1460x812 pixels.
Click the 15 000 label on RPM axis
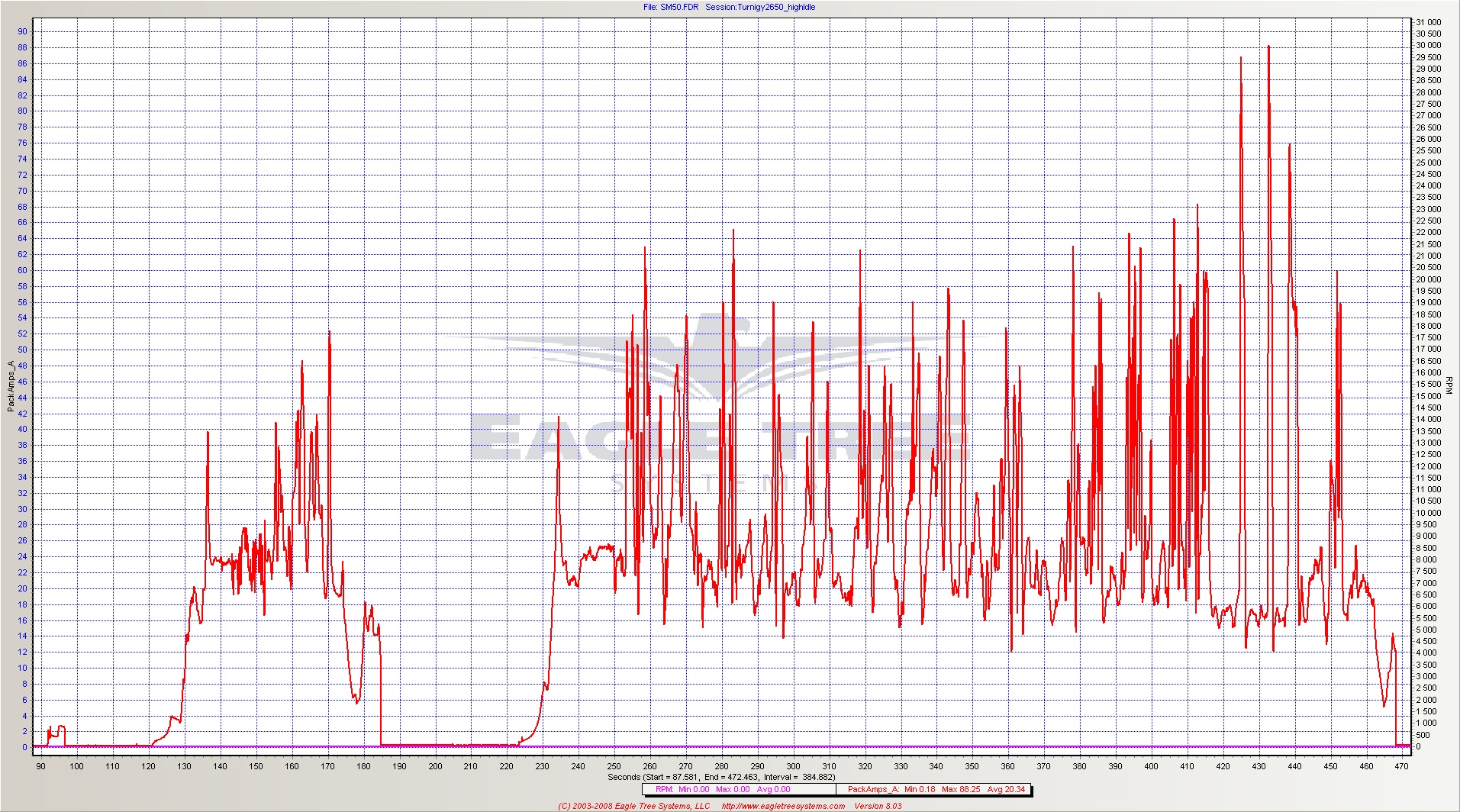click(x=1429, y=396)
